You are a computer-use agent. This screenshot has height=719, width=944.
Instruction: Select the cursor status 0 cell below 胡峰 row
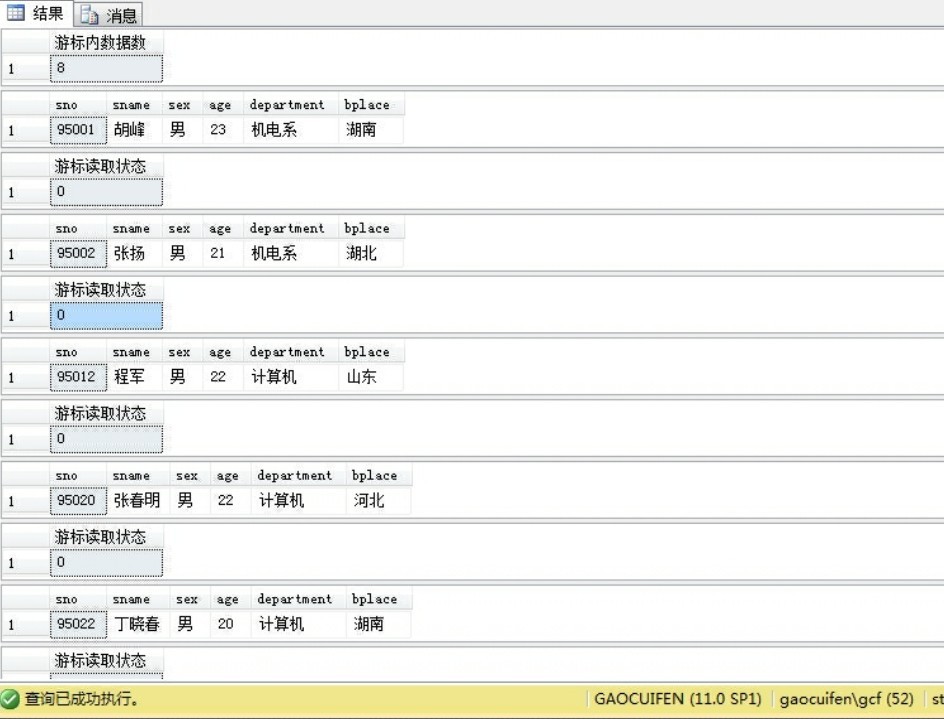[107, 192]
